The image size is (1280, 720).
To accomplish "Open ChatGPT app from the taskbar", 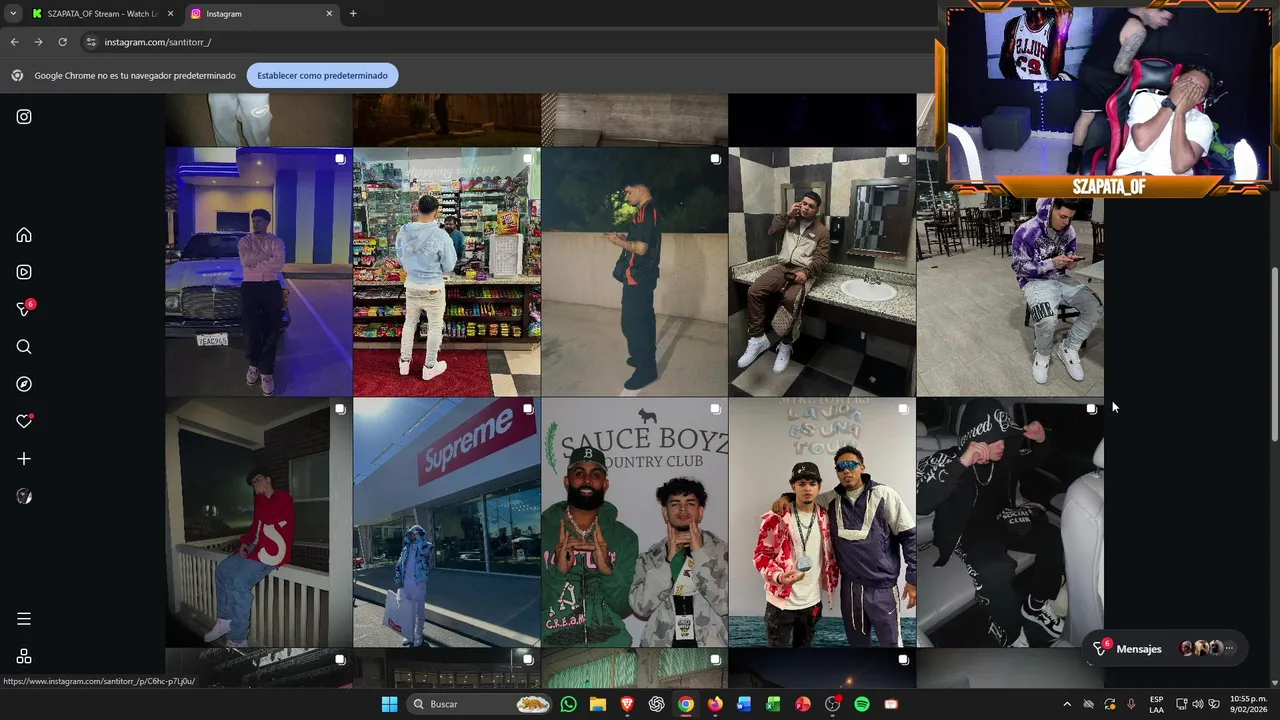I will click(656, 704).
